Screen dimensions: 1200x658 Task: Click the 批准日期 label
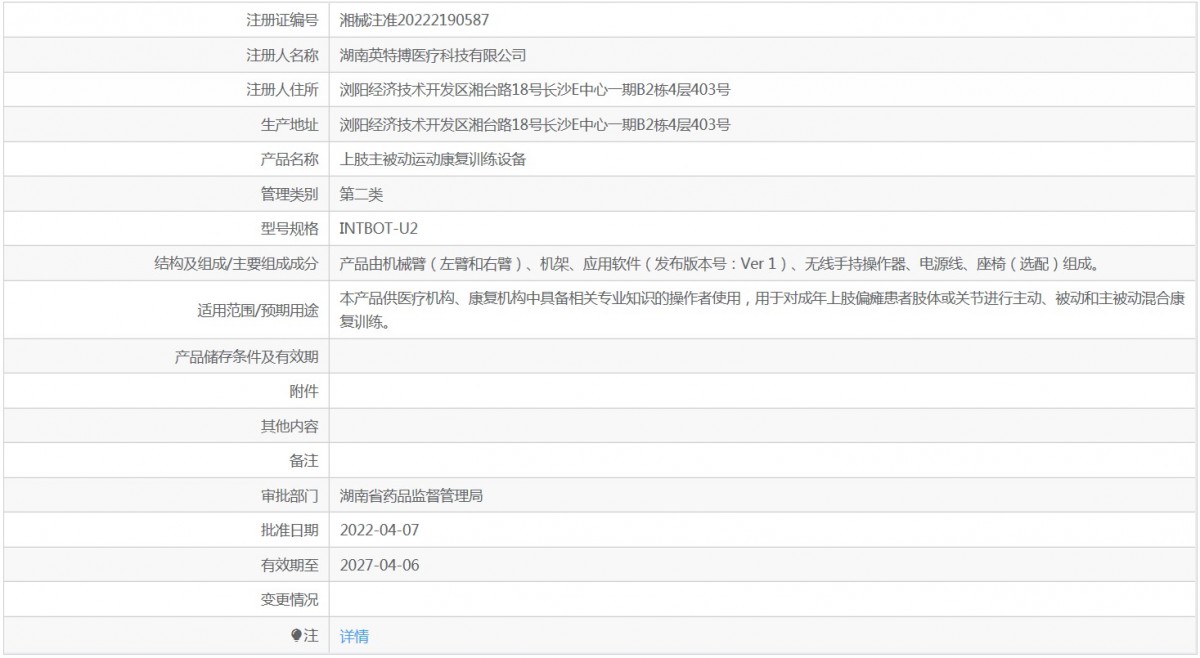point(289,530)
